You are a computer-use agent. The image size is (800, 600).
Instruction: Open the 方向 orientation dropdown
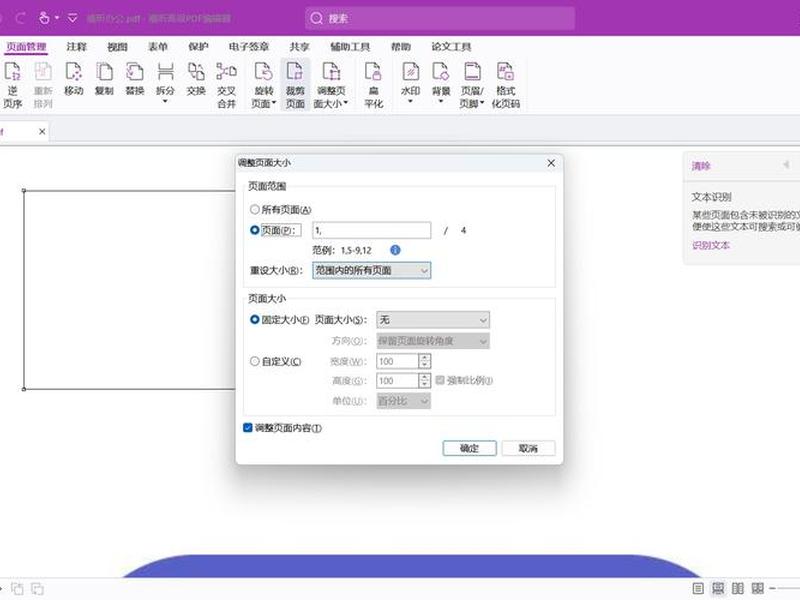[x=433, y=341]
